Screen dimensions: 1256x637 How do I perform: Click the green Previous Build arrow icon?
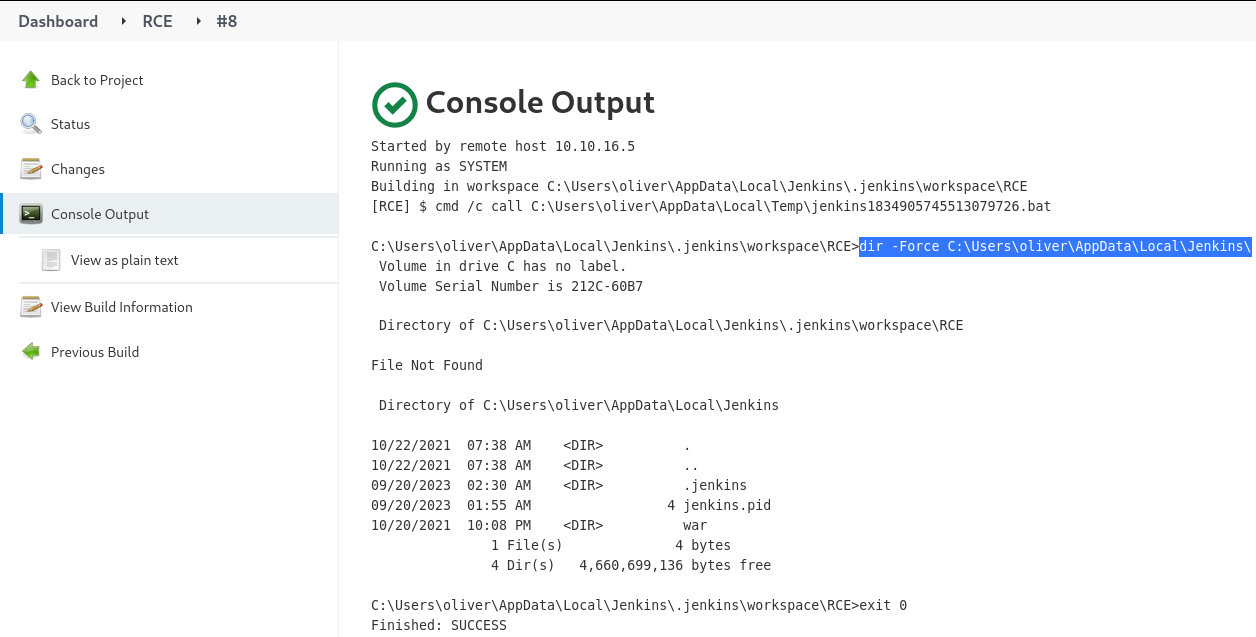[31, 352]
